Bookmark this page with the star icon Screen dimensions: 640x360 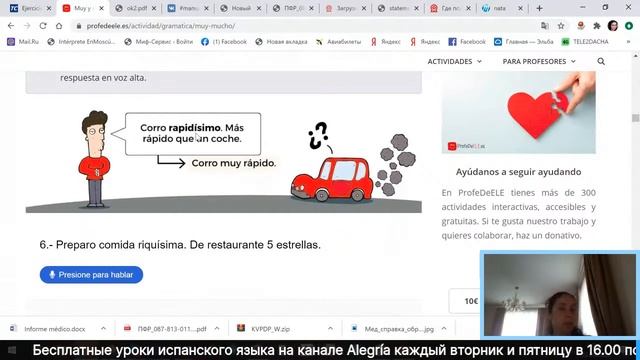(561, 26)
